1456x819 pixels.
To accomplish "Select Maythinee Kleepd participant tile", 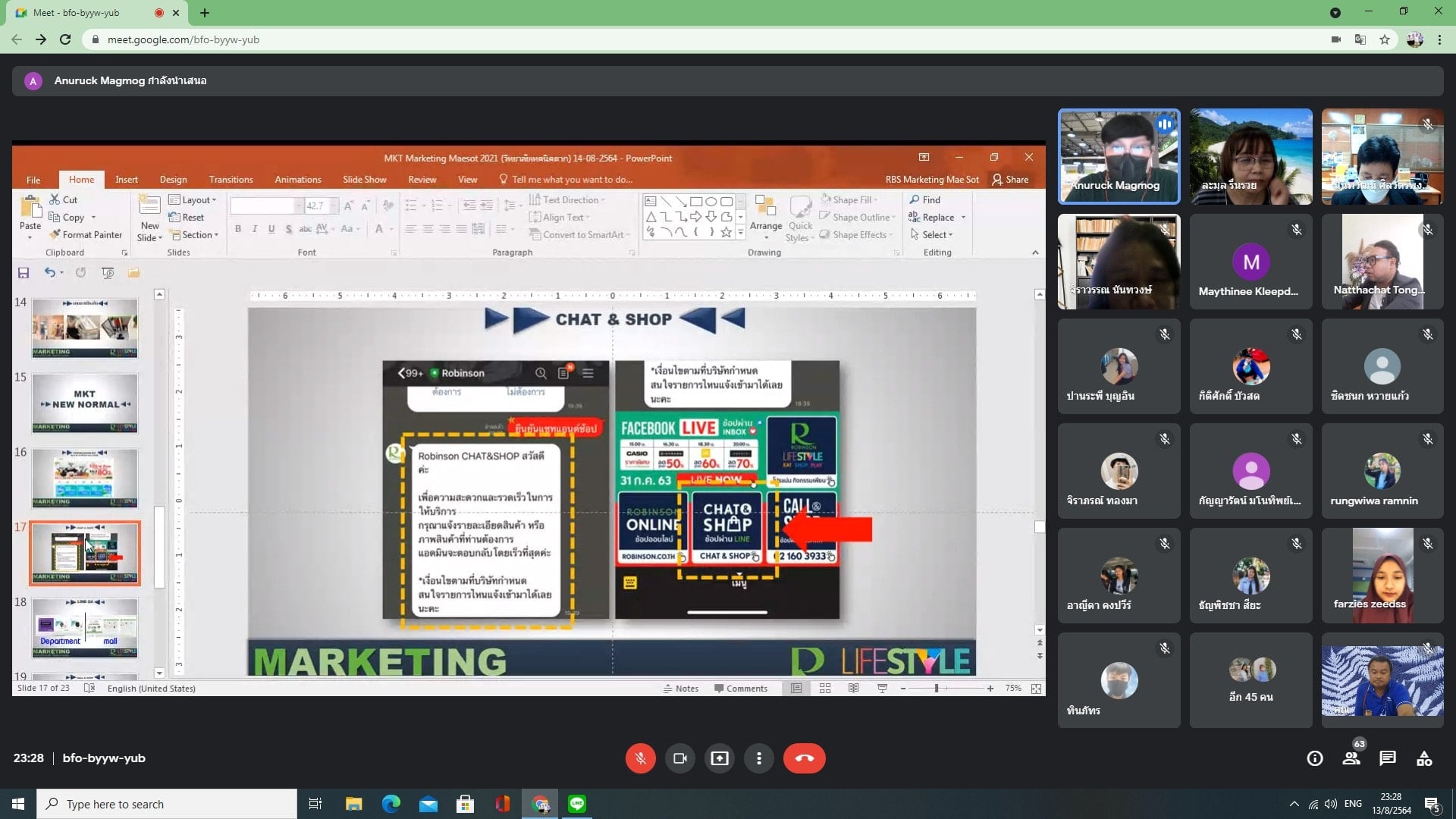I will [x=1250, y=262].
